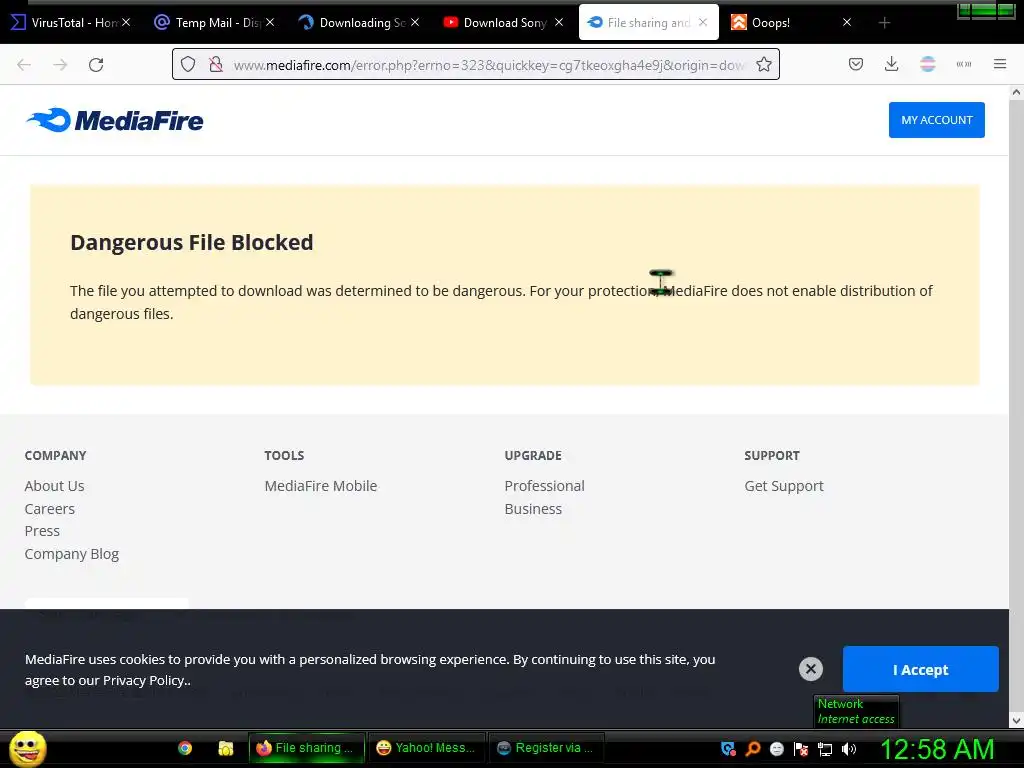
Task: Open the flag action center tray icon
Action: (x=801, y=749)
